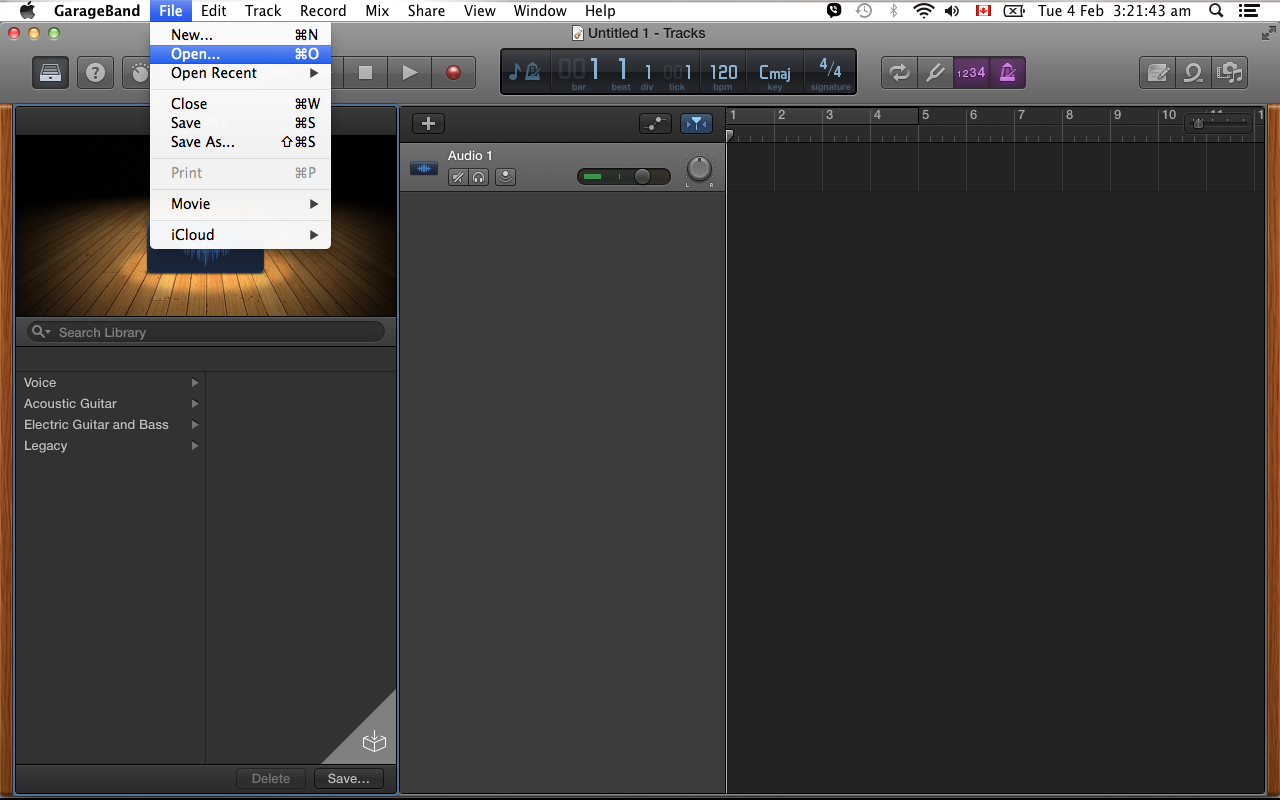Choose Save As... in File menu
The width and height of the screenshot is (1280, 800).
(x=240, y=142)
